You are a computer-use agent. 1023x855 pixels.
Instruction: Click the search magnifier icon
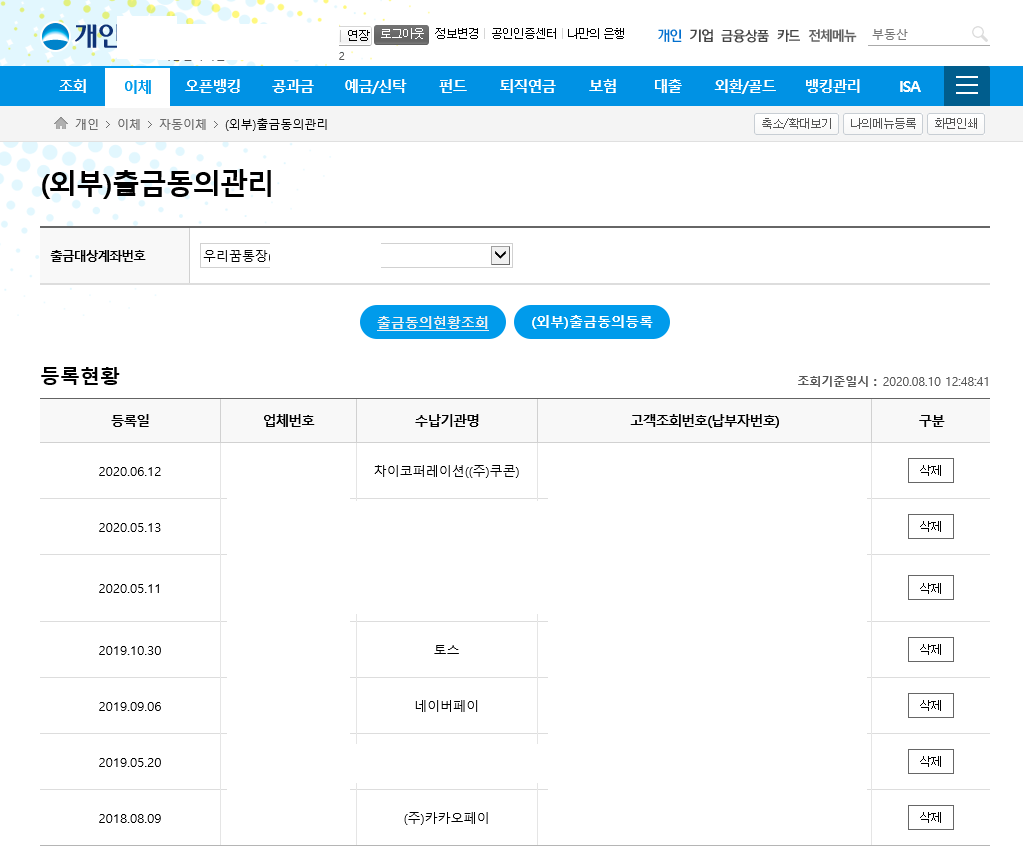click(979, 35)
